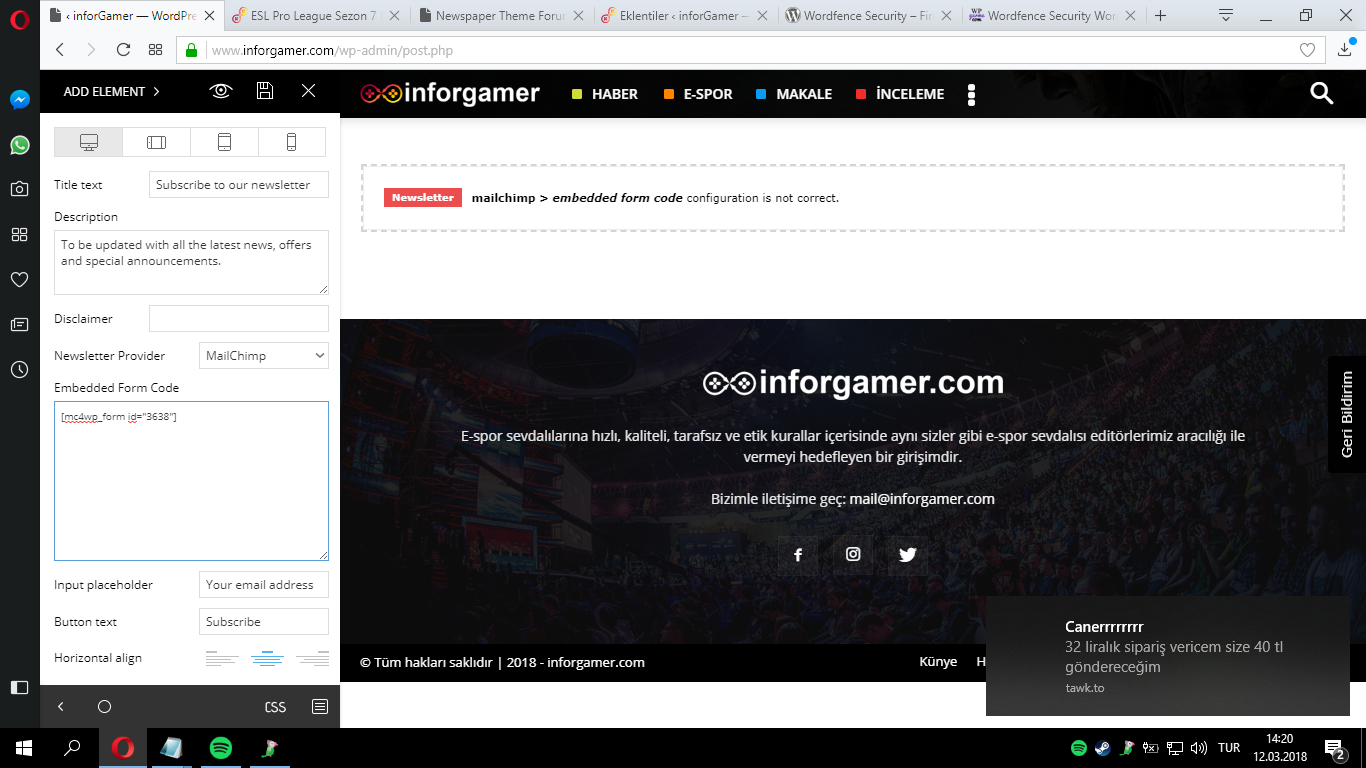Expand the ADD ELEMENT panel
The width and height of the screenshot is (1366, 768).
click(x=111, y=91)
